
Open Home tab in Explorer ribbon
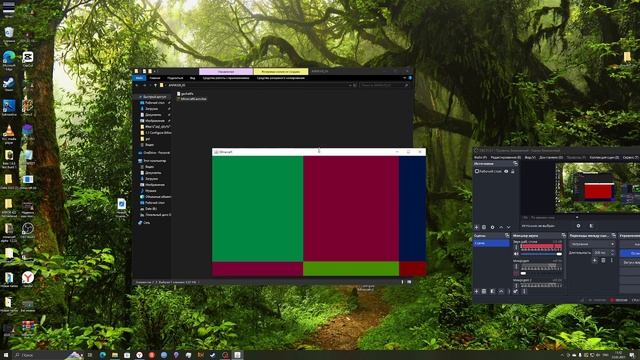[155, 78]
